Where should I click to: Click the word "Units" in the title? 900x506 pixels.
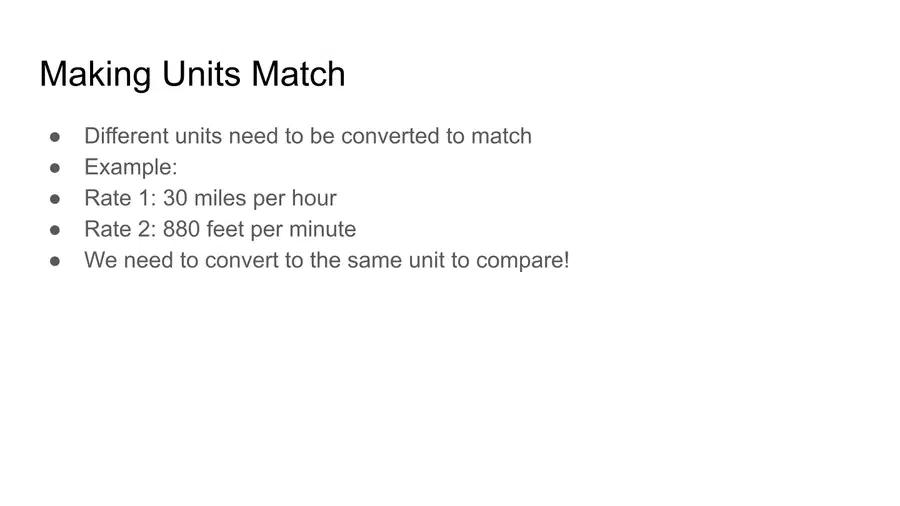(x=201, y=74)
